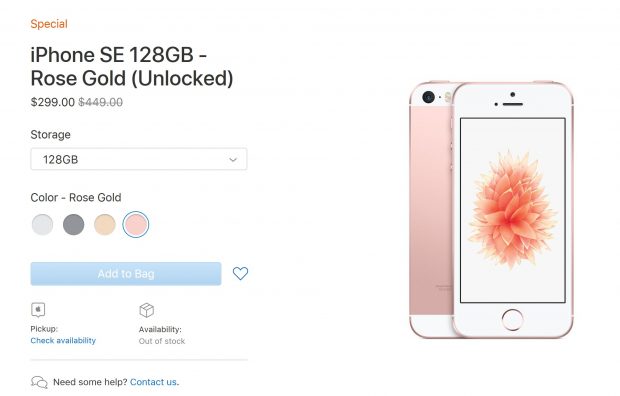Follow the Contact us link

click(x=153, y=382)
